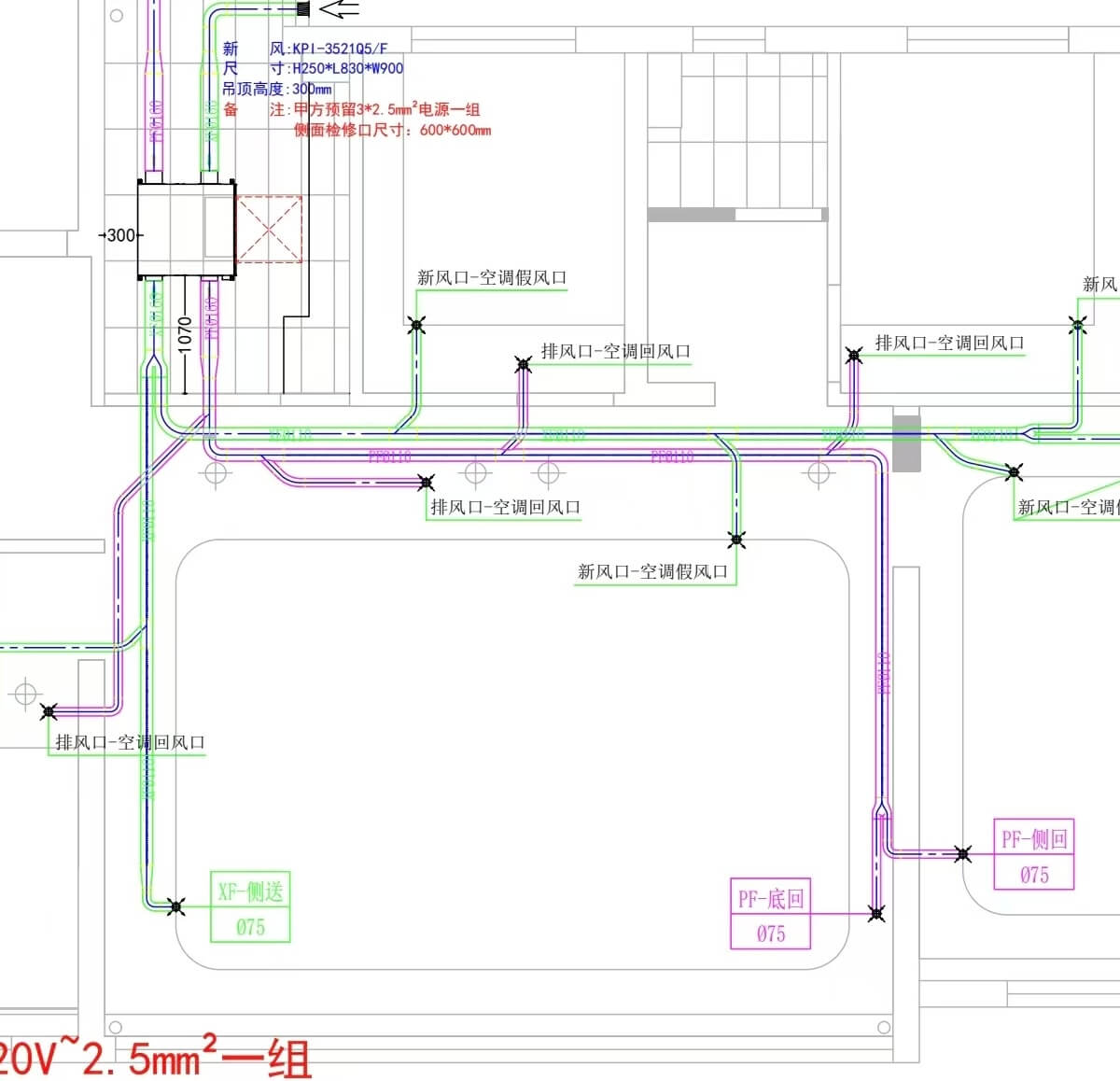
Task: Click the 300 dimension beside the unit
Action: pos(121,235)
